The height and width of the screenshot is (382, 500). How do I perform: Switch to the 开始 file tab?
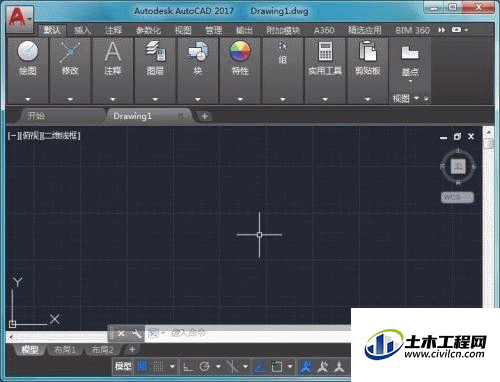(36, 116)
